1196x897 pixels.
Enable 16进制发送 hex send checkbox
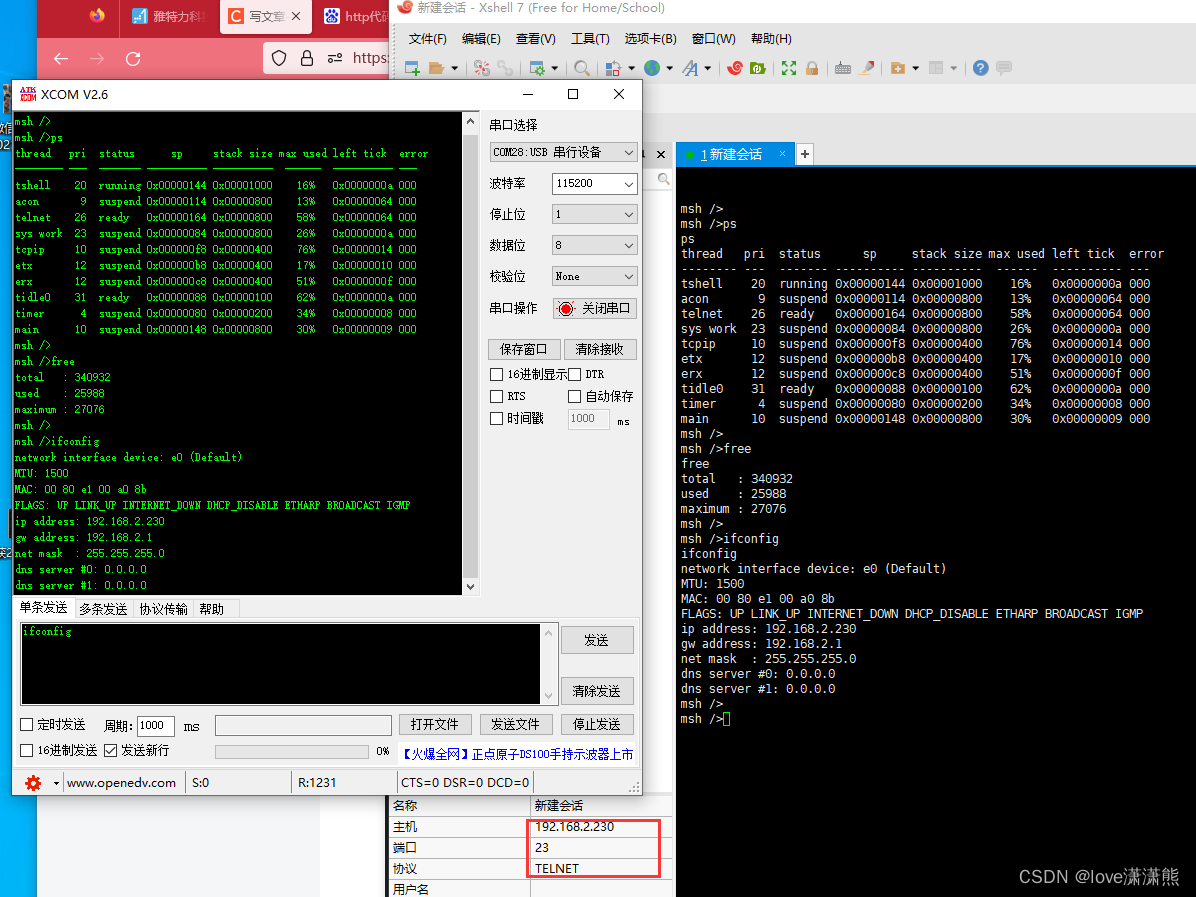pyautogui.click(x=27, y=751)
